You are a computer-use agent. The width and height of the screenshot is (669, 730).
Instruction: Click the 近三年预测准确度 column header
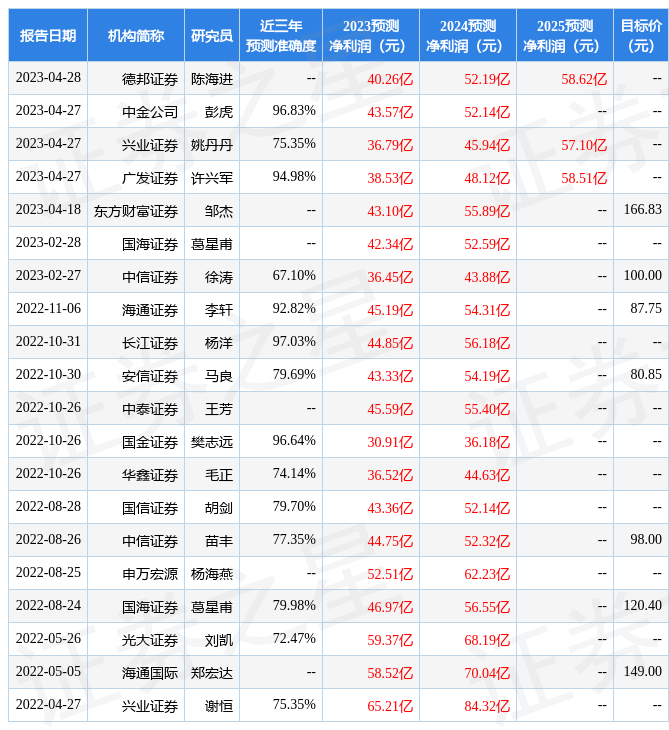[281, 35]
